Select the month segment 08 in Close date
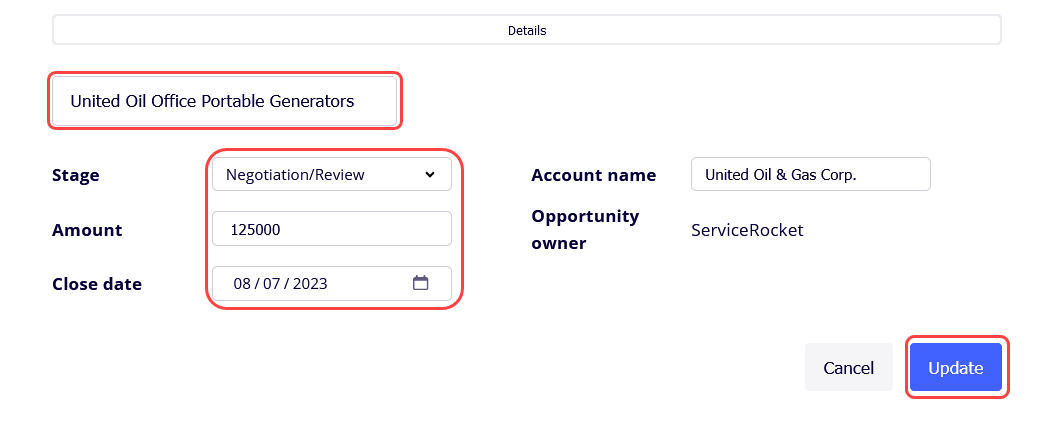The image size is (1064, 425). [242, 284]
